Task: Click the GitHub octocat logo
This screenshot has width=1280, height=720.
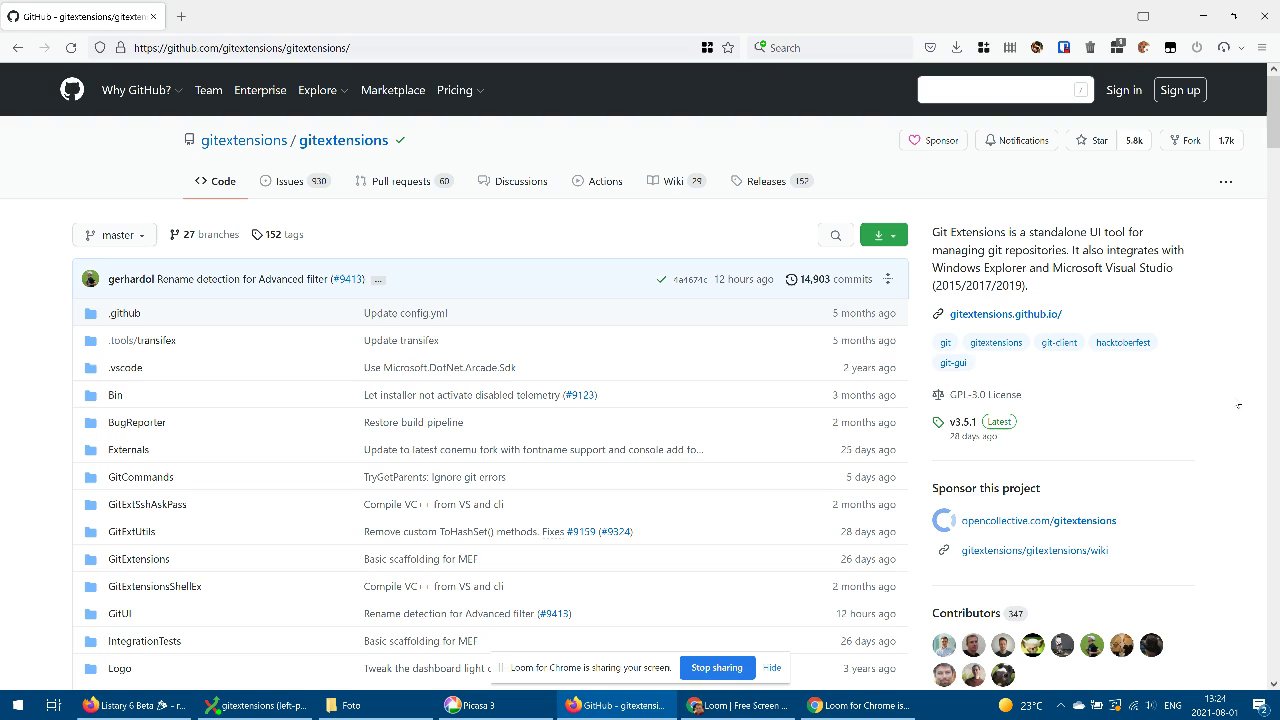Action: point(72,90)
